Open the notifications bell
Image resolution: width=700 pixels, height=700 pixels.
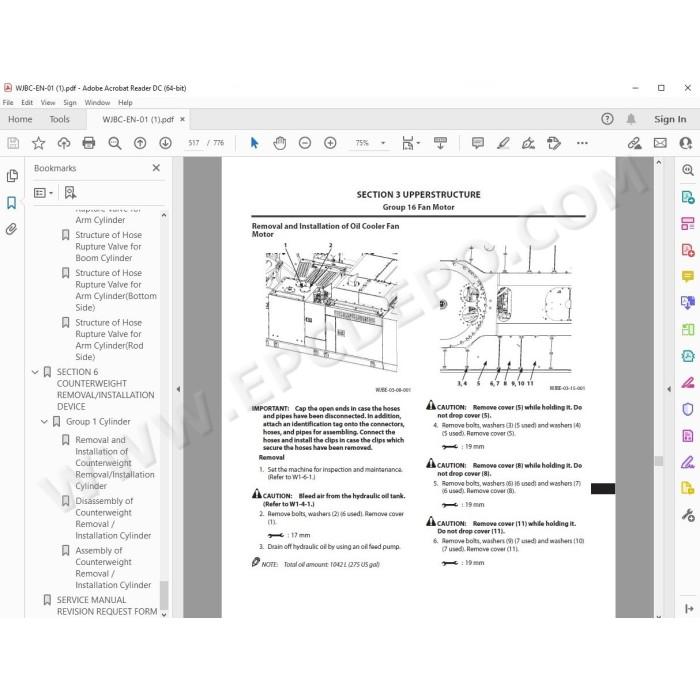coord(631,119)
